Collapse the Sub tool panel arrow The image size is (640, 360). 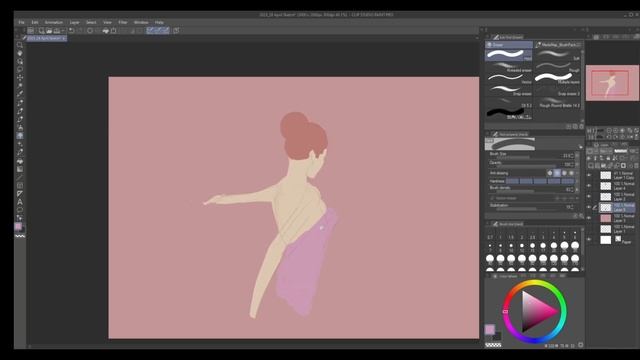(487, 37)
